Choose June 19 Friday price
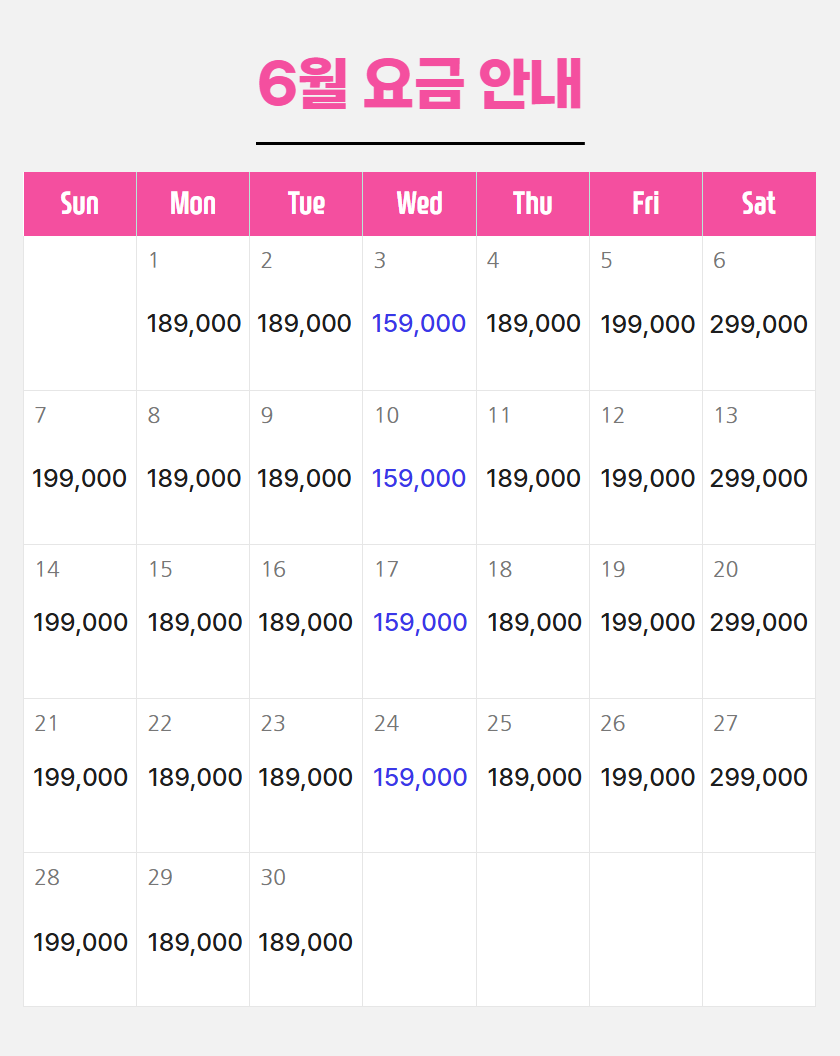Viewport: 840px width, 1056px height. (647, 622)
